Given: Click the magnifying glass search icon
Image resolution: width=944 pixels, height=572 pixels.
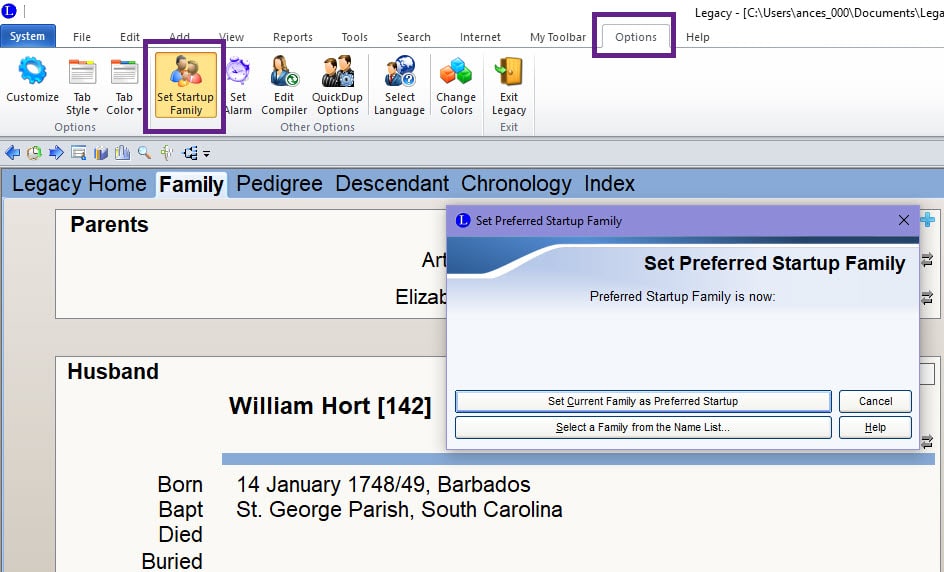Looking at the screenshot, I should point(144,153).
